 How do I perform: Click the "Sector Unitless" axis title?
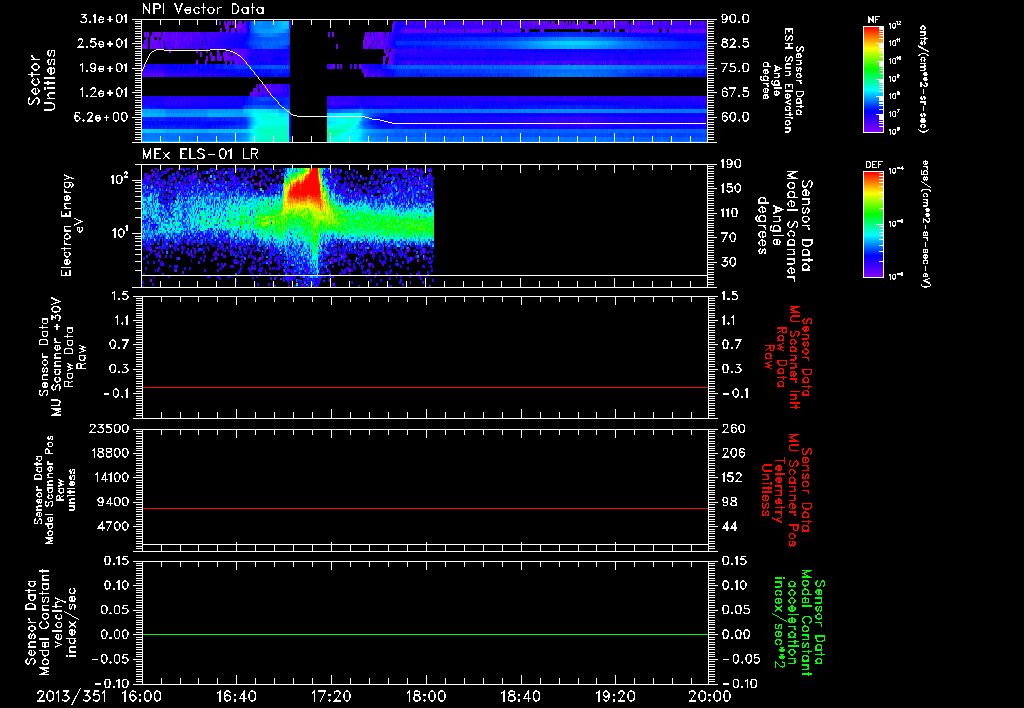[42, 80]
